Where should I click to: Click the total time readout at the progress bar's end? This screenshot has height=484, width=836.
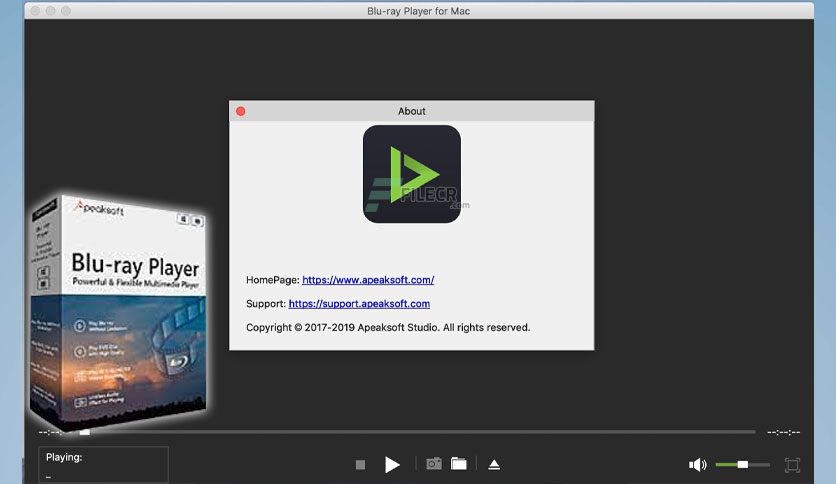pos(784,432)
